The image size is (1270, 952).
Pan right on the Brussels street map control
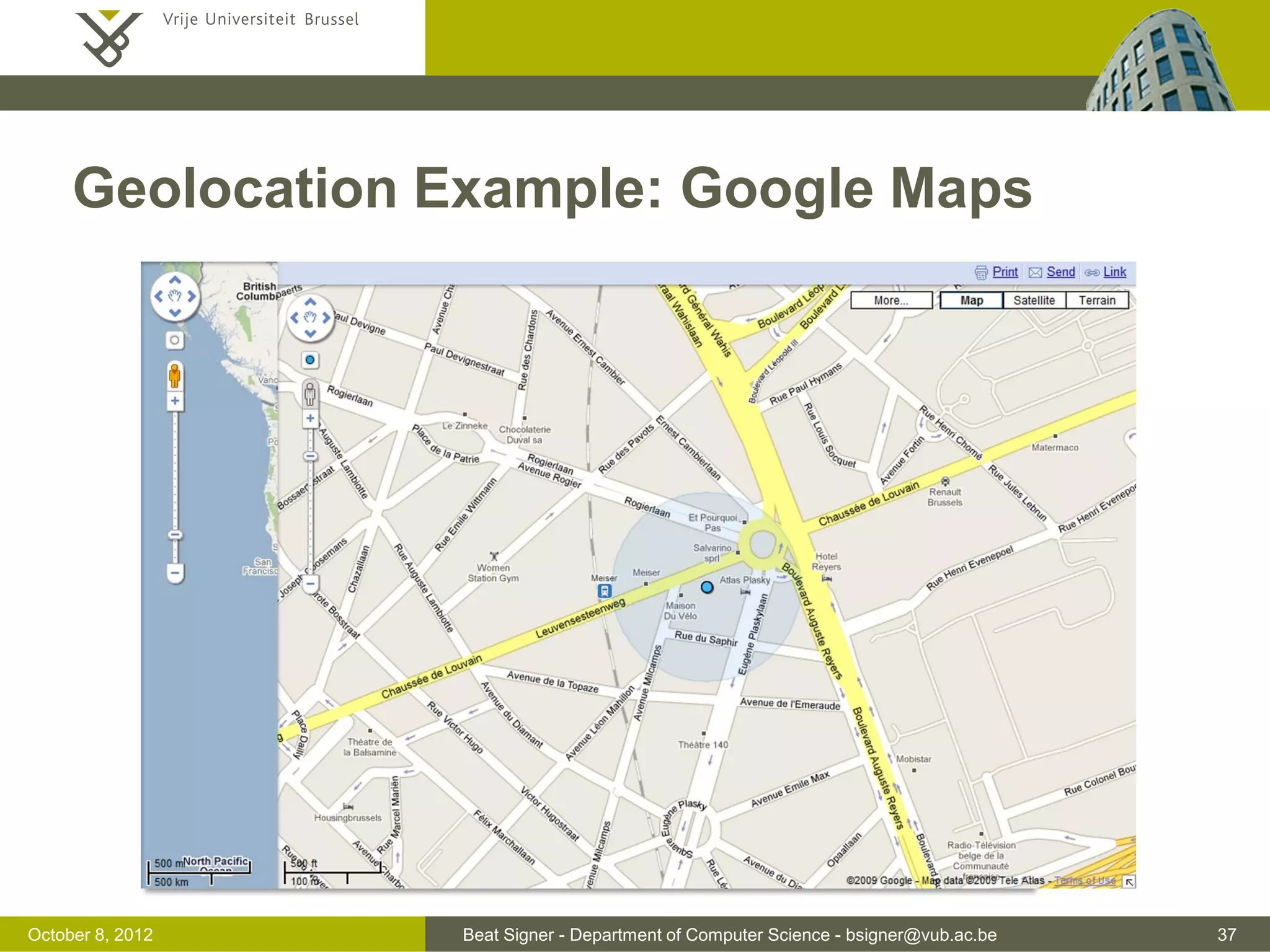[x=326, y=318]
